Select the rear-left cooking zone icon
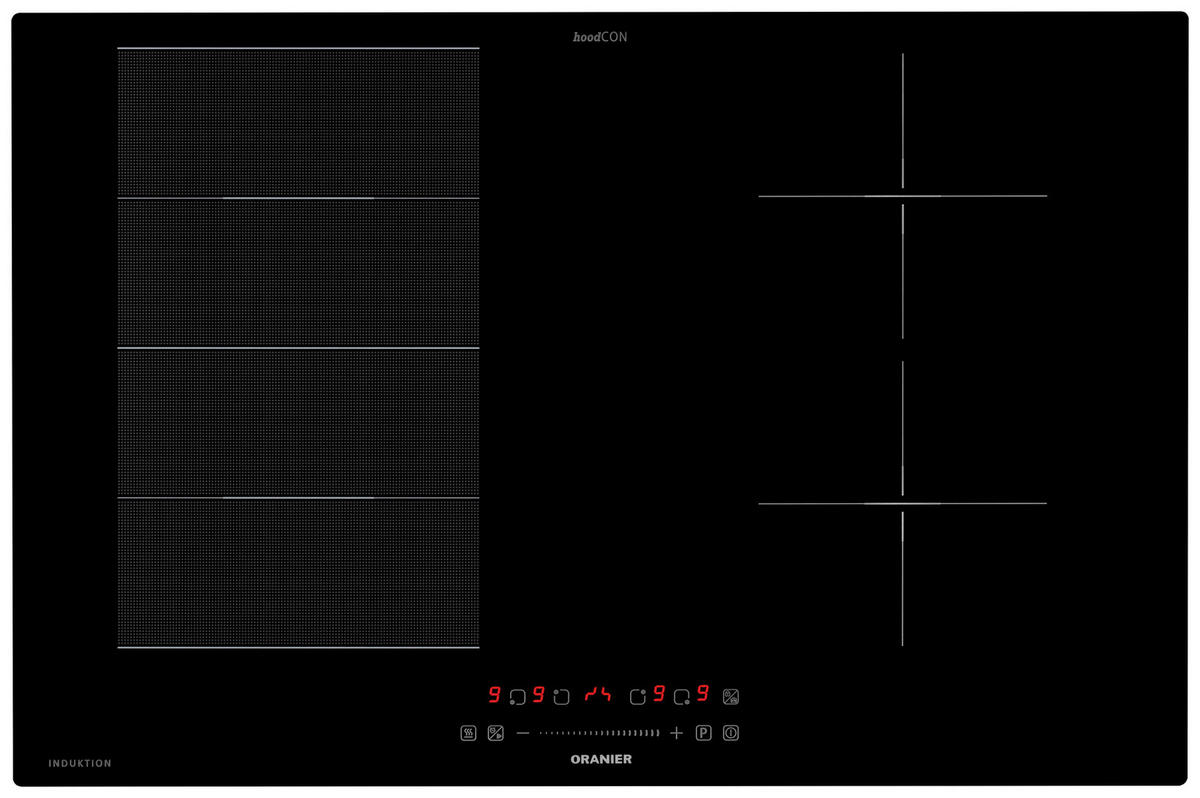 click(x=562, y=696)
